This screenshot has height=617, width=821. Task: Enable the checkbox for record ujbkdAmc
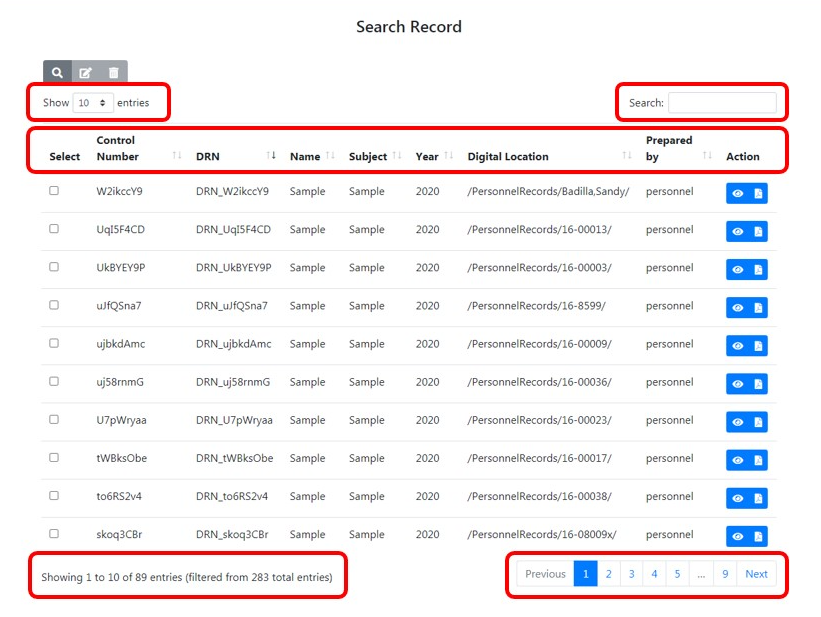54,343
